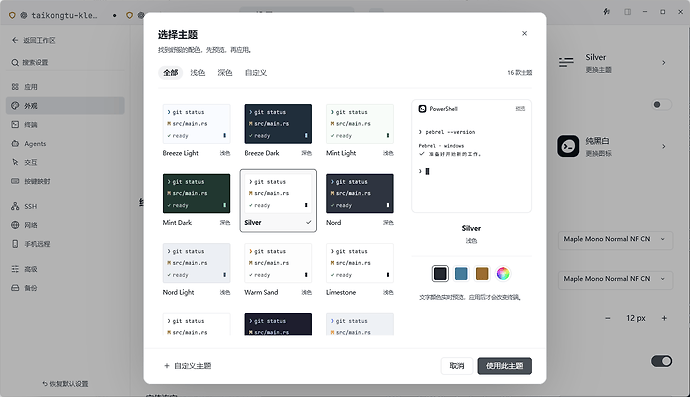Screen dimensions: 690x397
Task: Pick the dark charcoal text color swatch
Action: [x=440, y=274]
